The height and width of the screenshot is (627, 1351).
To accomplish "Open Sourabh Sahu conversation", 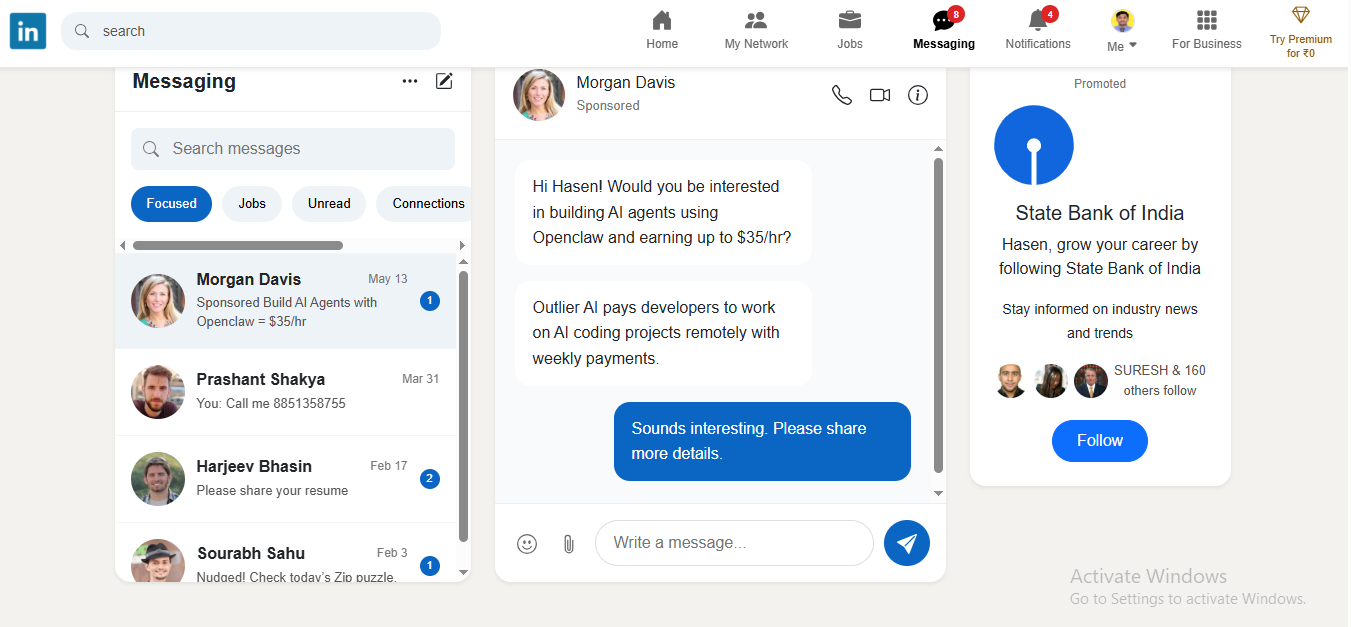I will pos(285,552).
